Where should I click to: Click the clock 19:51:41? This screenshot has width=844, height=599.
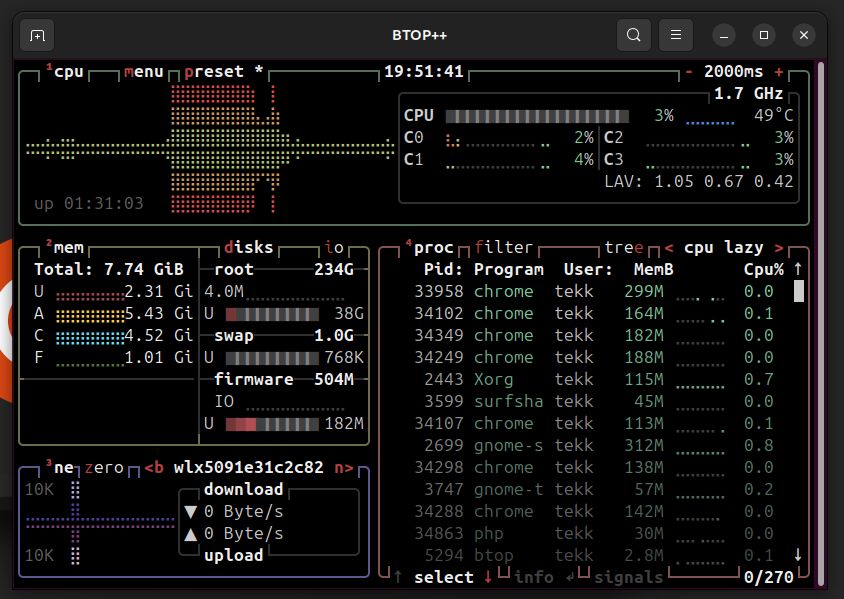click(x=424, y=72)
